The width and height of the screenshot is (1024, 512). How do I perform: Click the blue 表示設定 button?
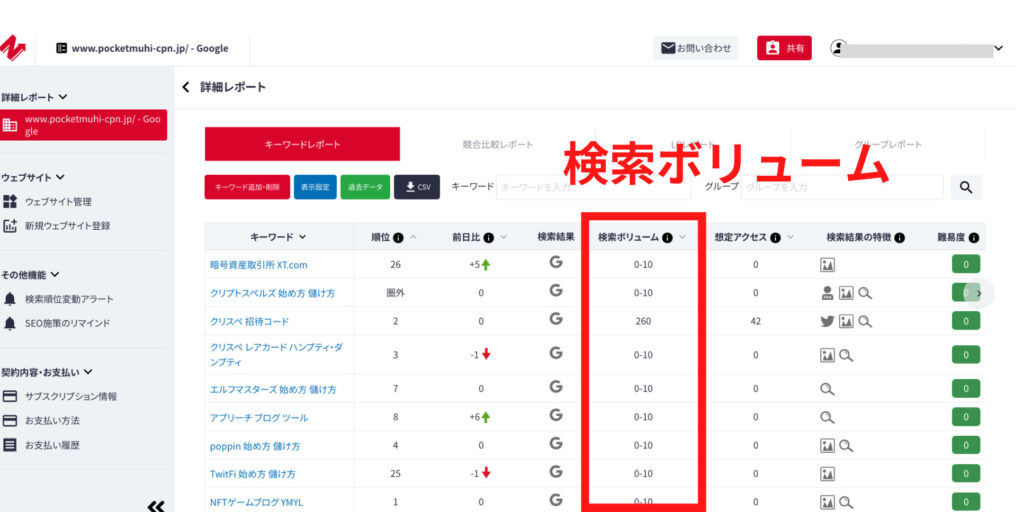pos(315,187)
